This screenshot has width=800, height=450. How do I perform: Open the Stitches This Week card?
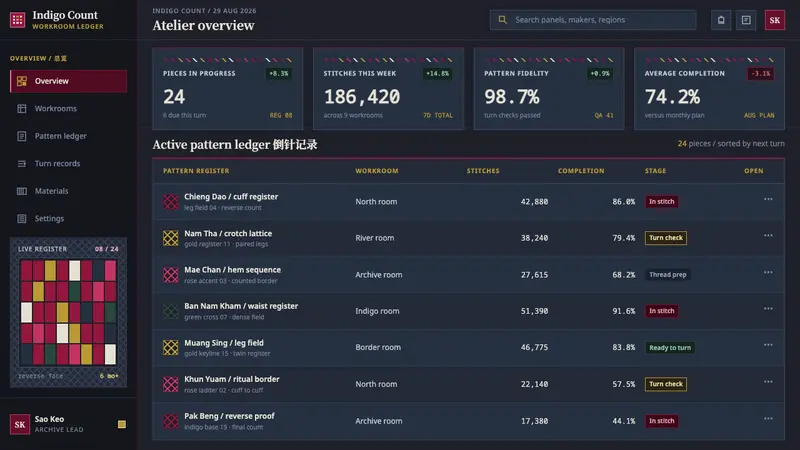(x=388, y=89)
